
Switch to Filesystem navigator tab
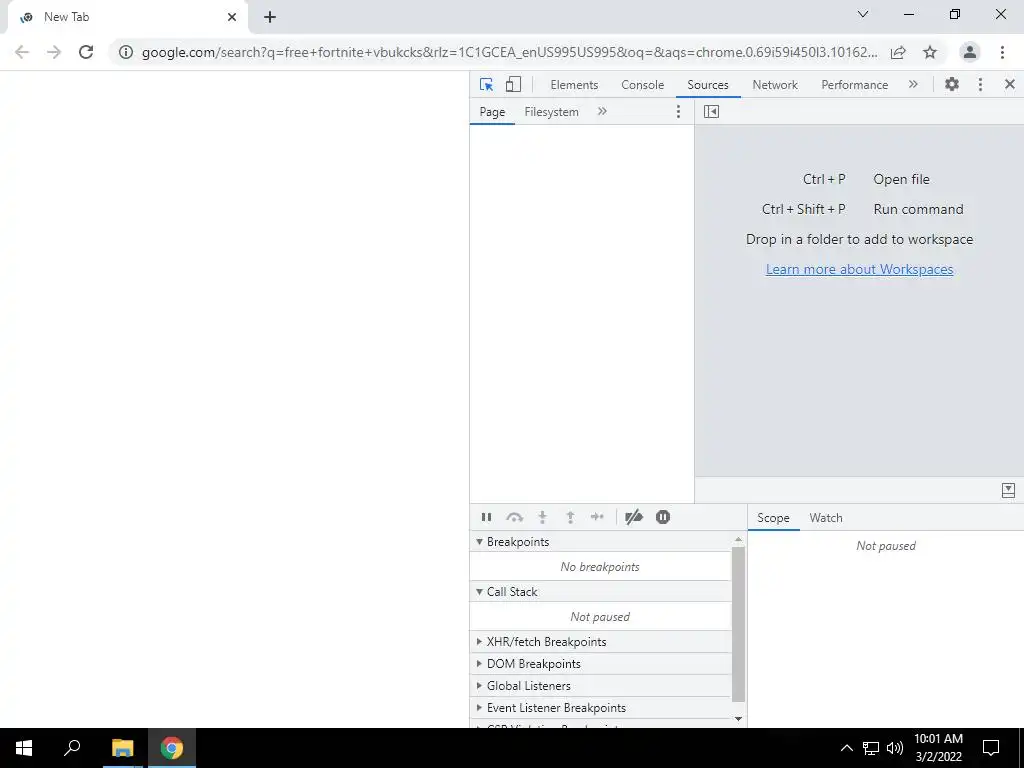point(551,112)
